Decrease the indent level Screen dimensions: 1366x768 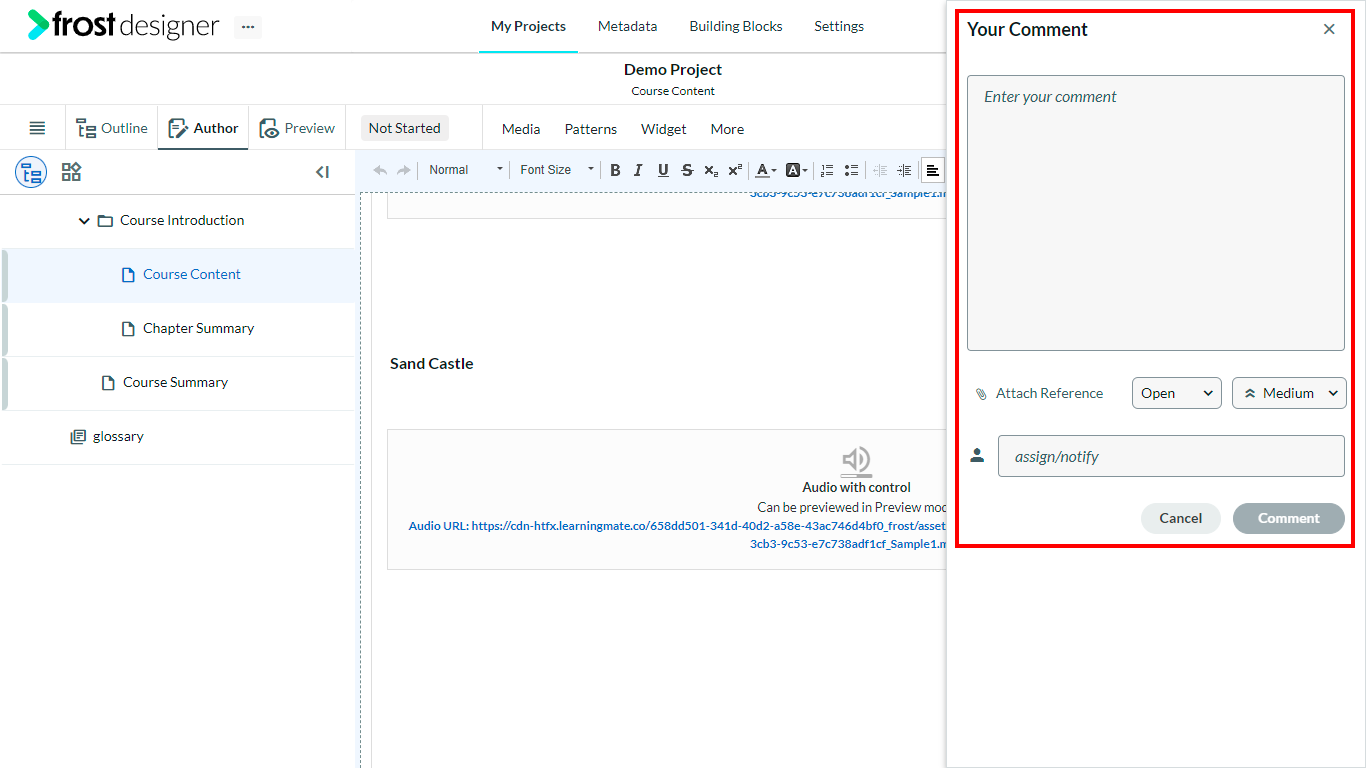pyautogui.click(x=880, y=170)
